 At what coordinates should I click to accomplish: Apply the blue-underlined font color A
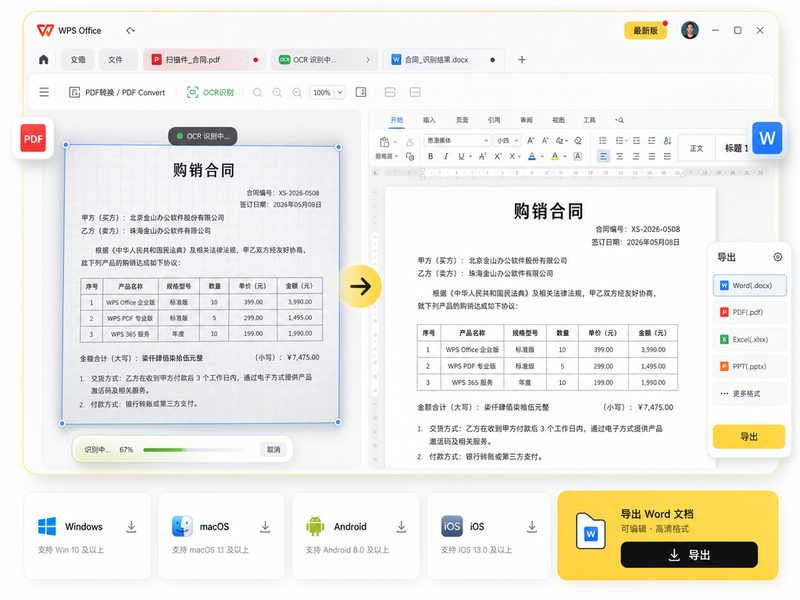pos(532,156)
